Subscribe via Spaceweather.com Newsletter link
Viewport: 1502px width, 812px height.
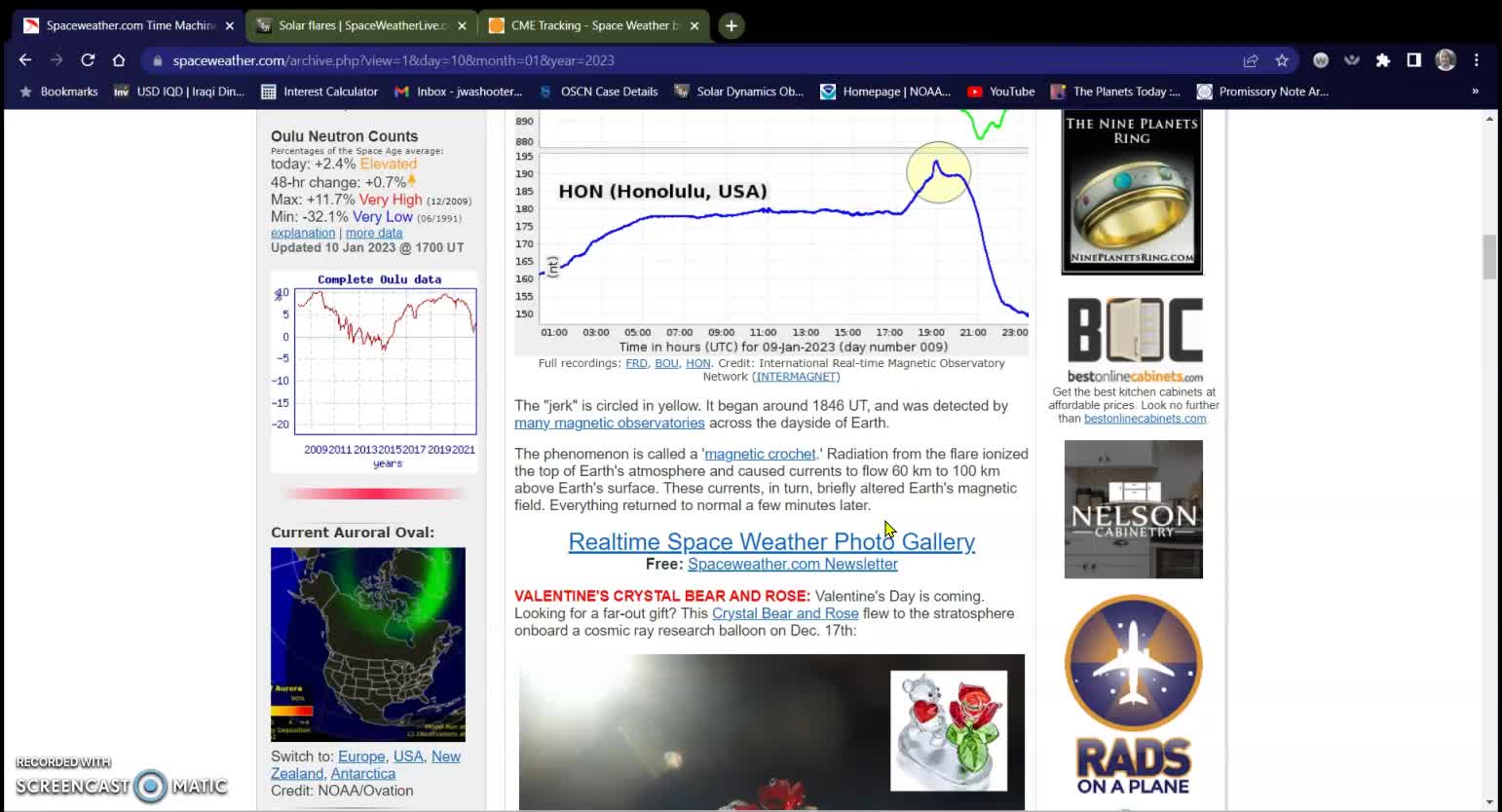click(x=793, y=564)
